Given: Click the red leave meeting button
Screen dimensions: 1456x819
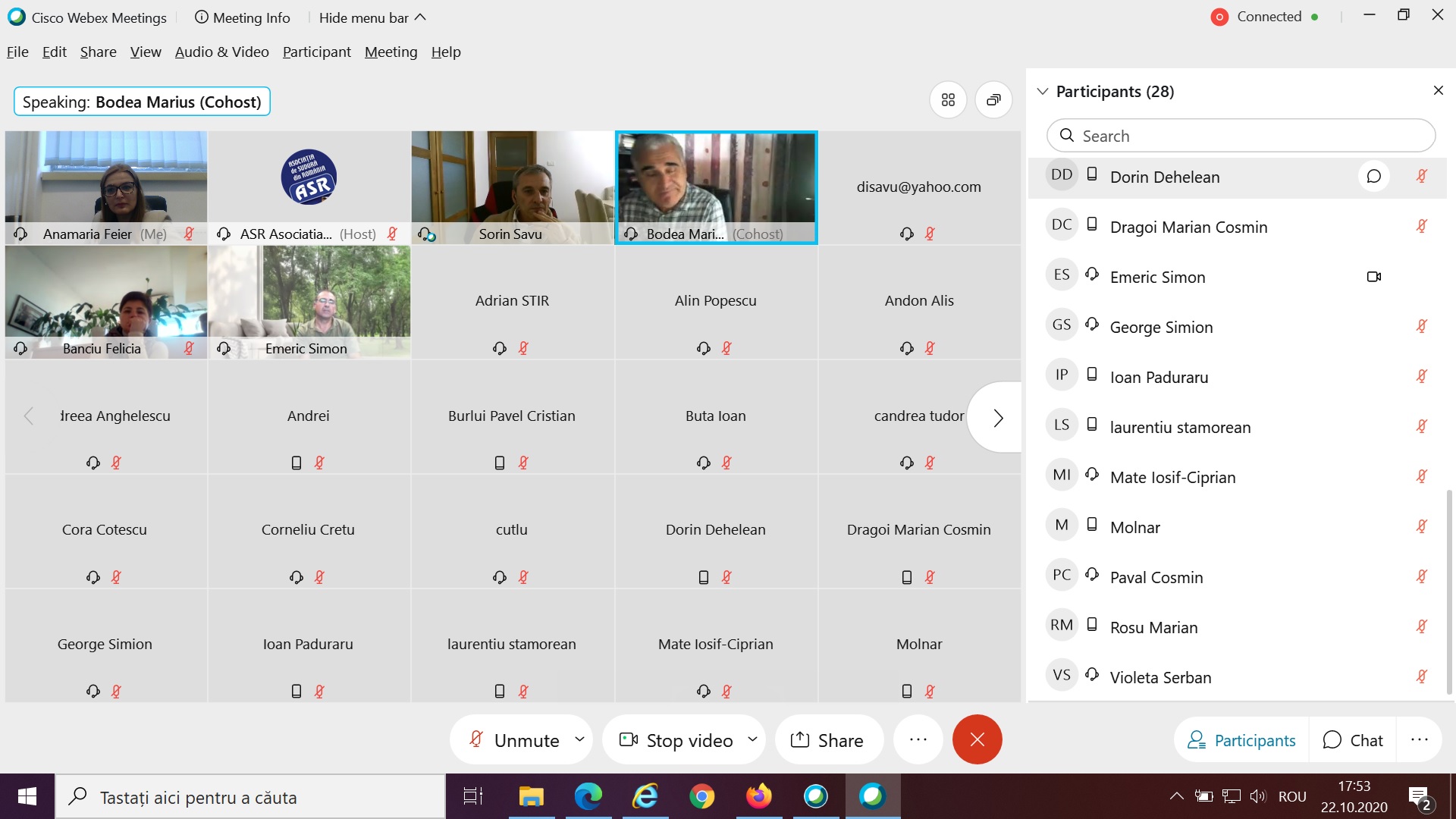Looking at the screenshot, I should (x=977, y=739).
